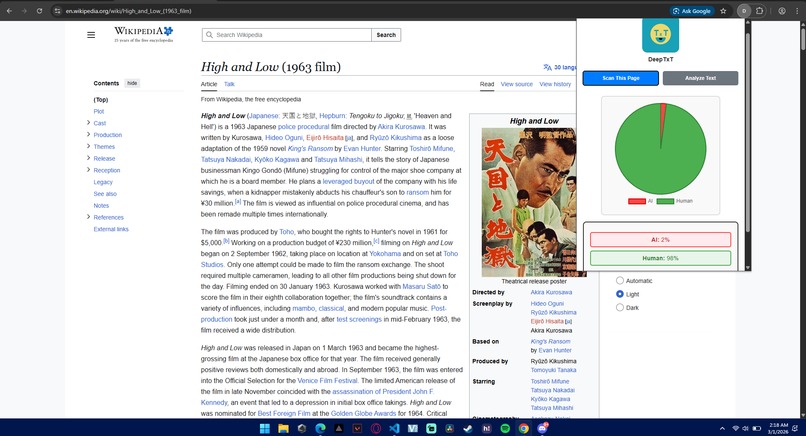Follow the police procedural link

coord(303,126)
